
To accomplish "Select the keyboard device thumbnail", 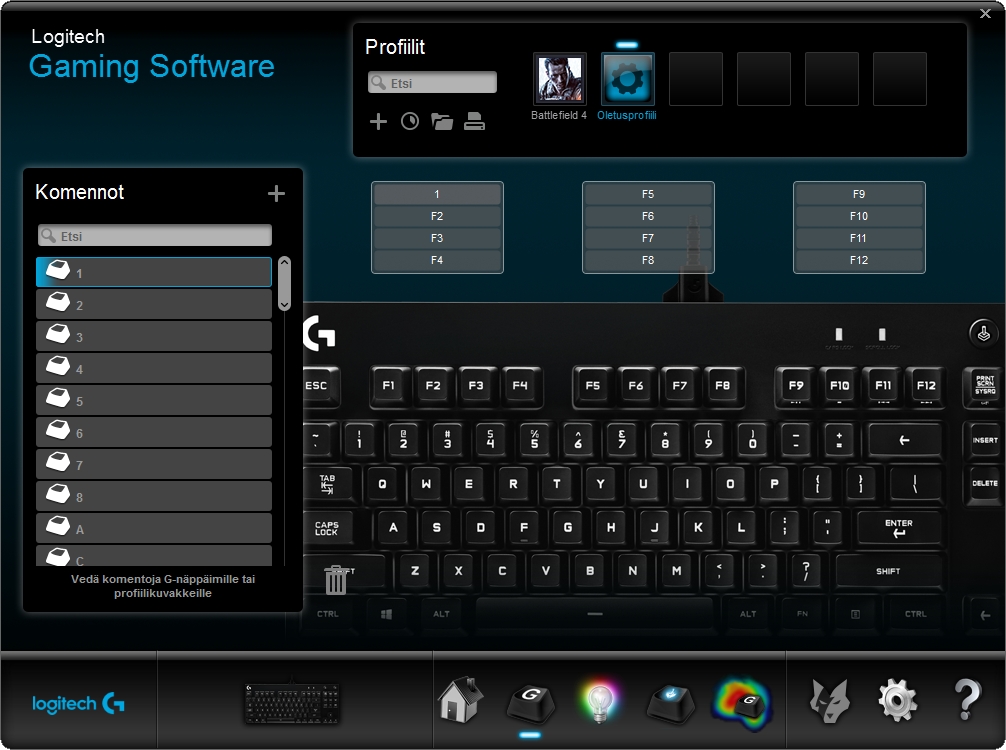I will coord(293,703).
